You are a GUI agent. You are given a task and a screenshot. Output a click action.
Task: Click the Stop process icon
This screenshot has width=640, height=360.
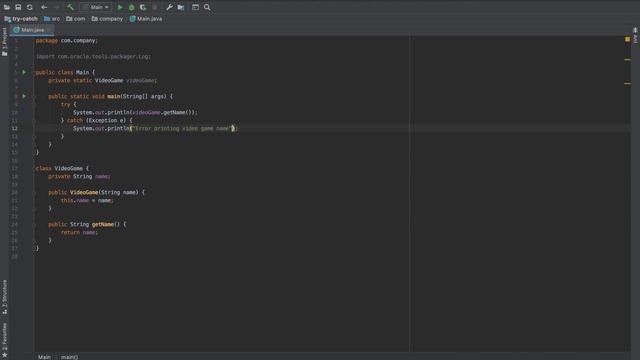pyautogui.click(x=155, y=7)
